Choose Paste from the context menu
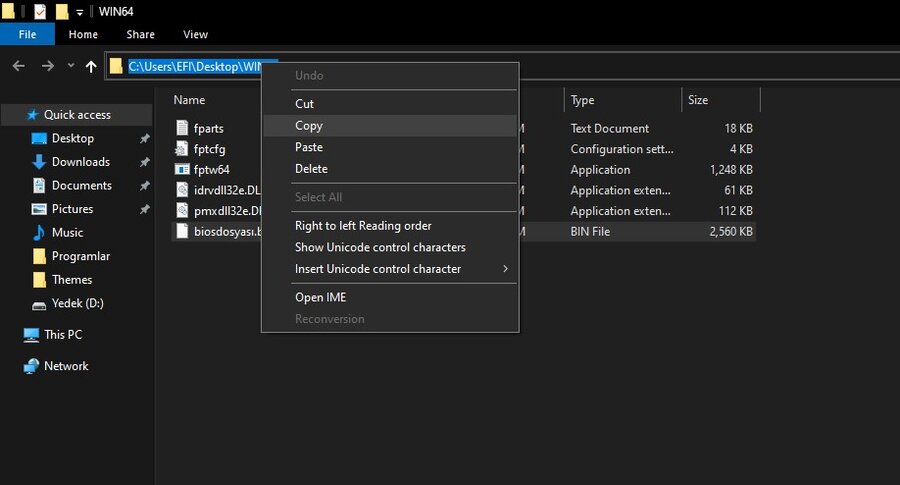The width and height of the screenshot is (900, 485). click(x=309, y=147)
